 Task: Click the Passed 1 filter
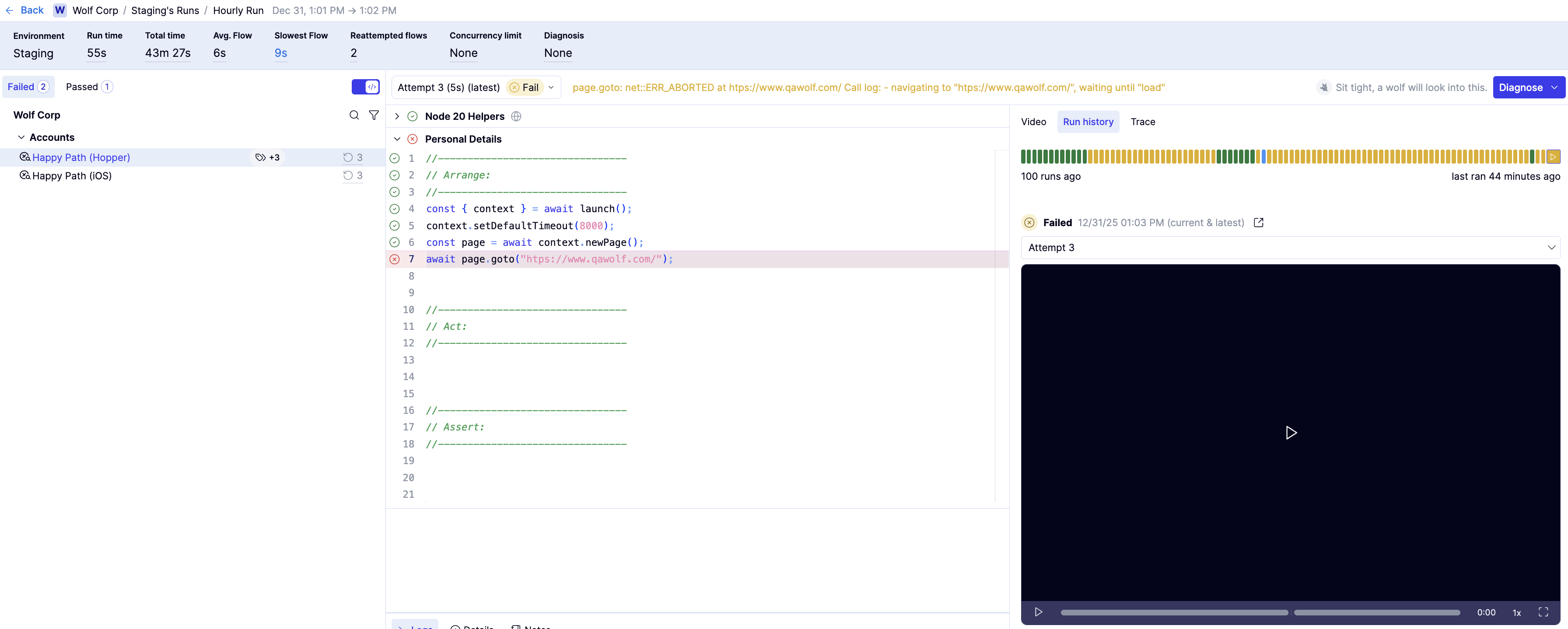pyautogui.click(x=89, y=87)
